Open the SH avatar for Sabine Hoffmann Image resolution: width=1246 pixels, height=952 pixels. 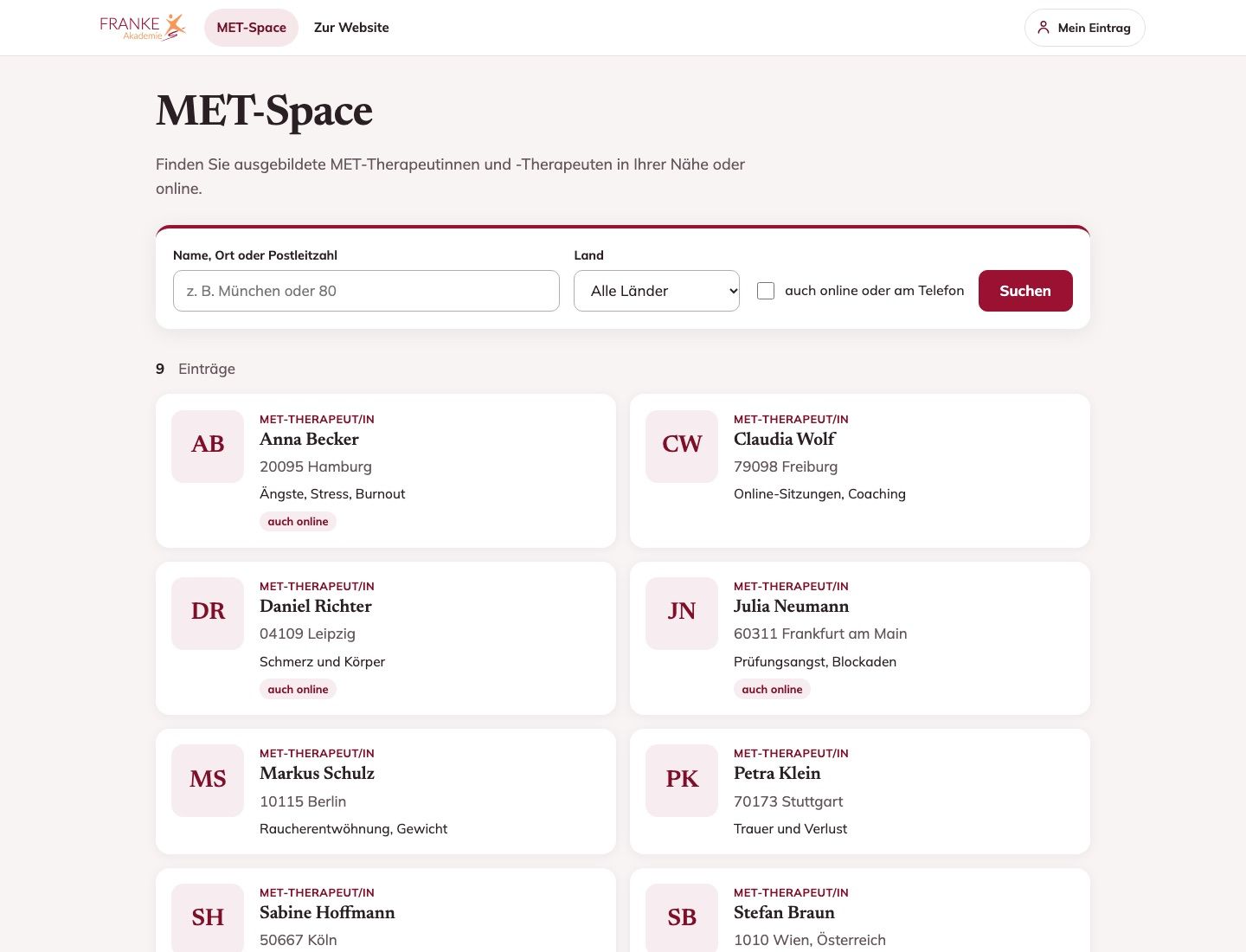click(208, 918)
